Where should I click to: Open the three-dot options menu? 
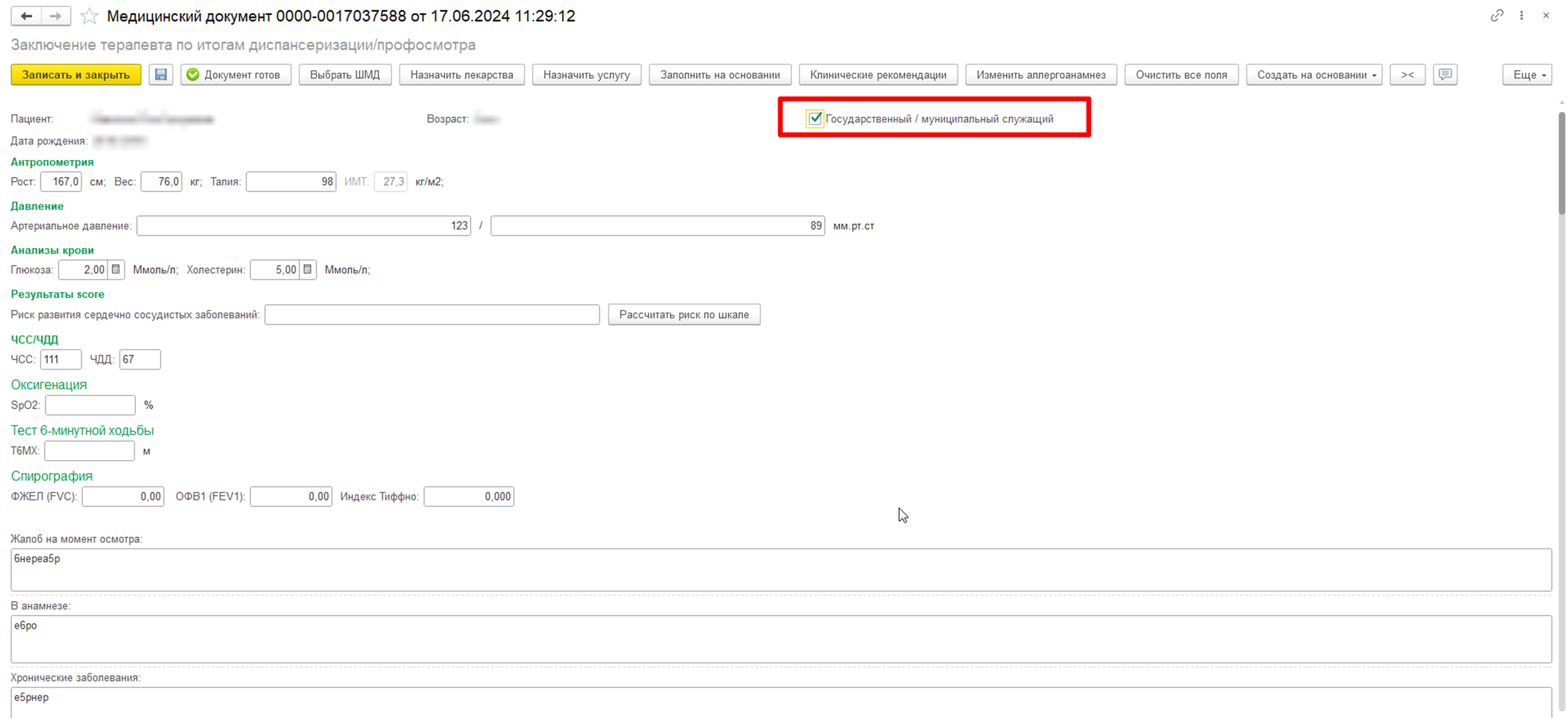pyautogui.click(x=1521, y=16)
